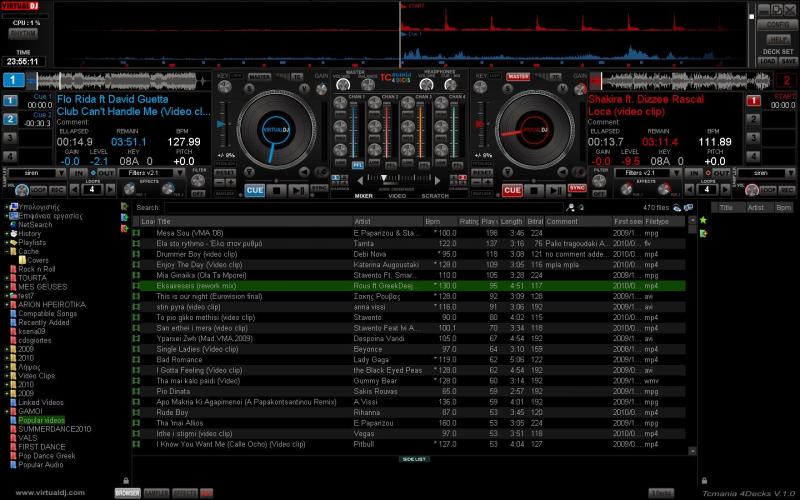Enable MASTER on the left deck
This screenshot has width=800, height=500.
coord(259,77)
